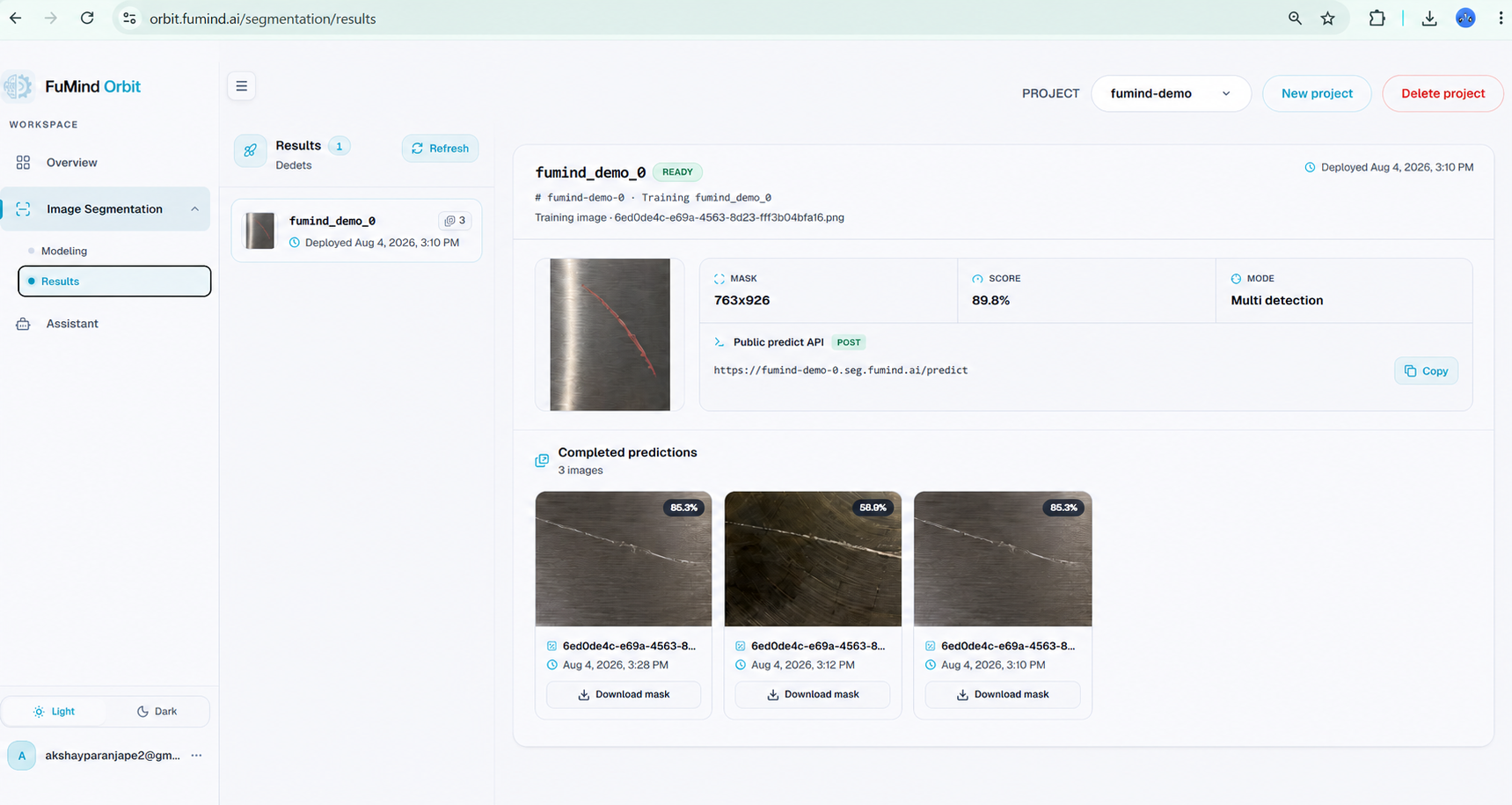Viewport: 1512px width, 805px height.
Task: Open the 58.9% prediction thumbnail
Action: (813, 559)
